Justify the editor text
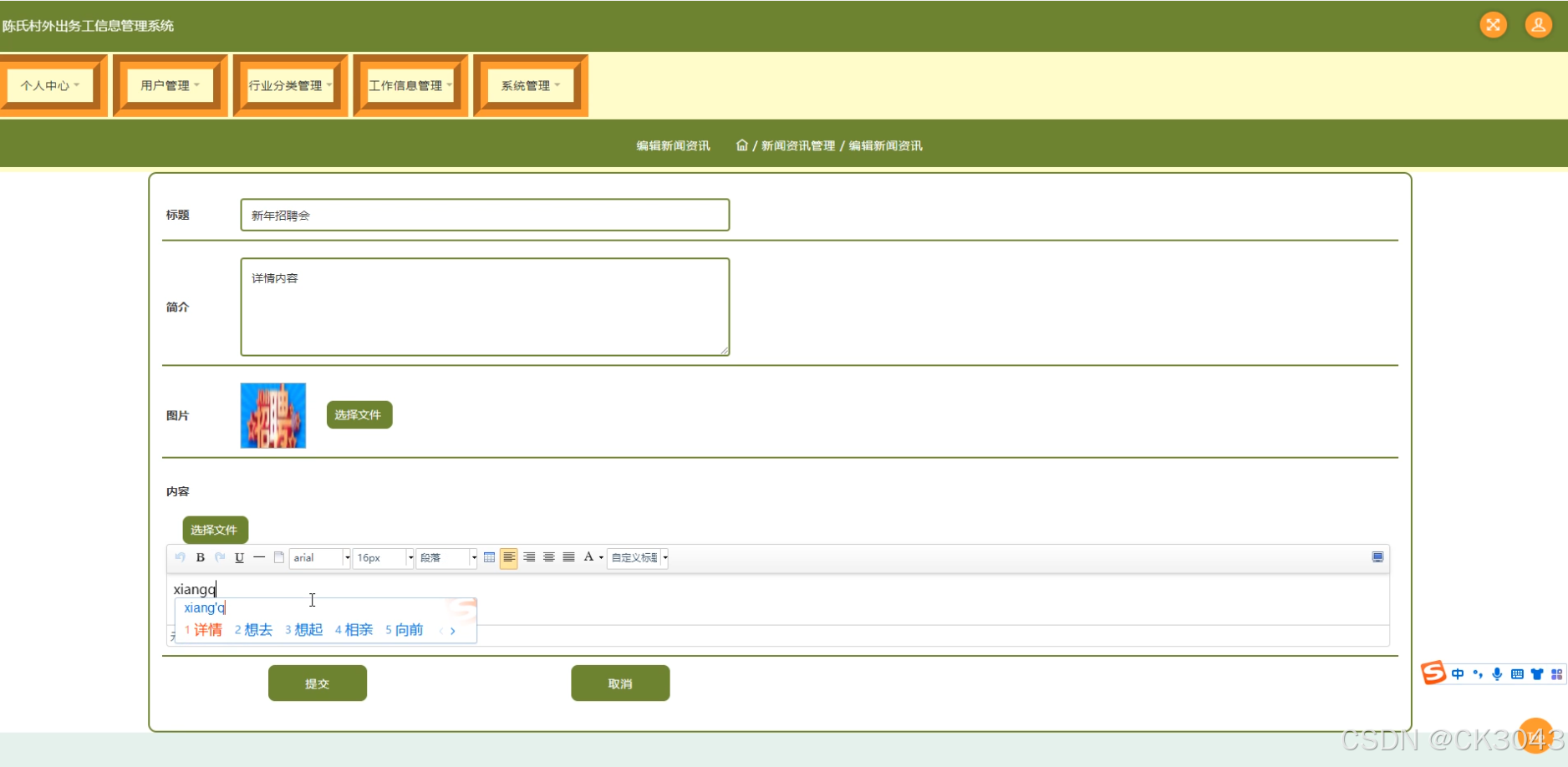 [569, 557]
